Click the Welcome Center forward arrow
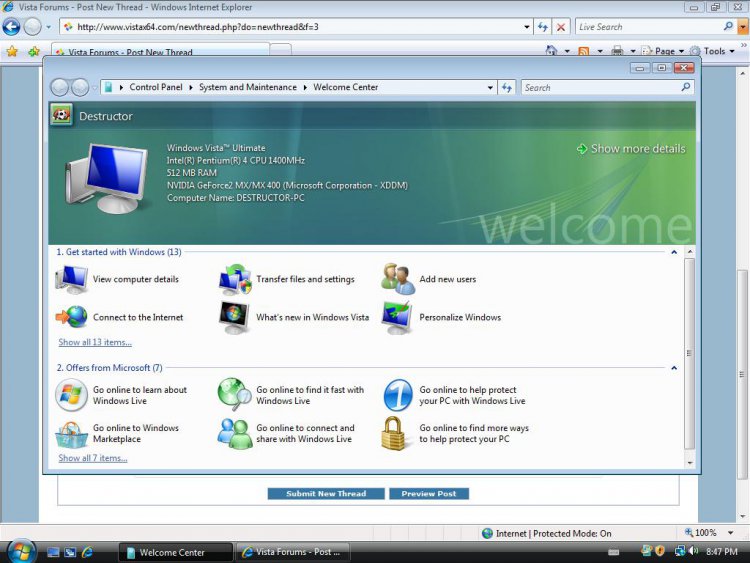This screenshot has height=563, width=750. click(x=80, y=87)
